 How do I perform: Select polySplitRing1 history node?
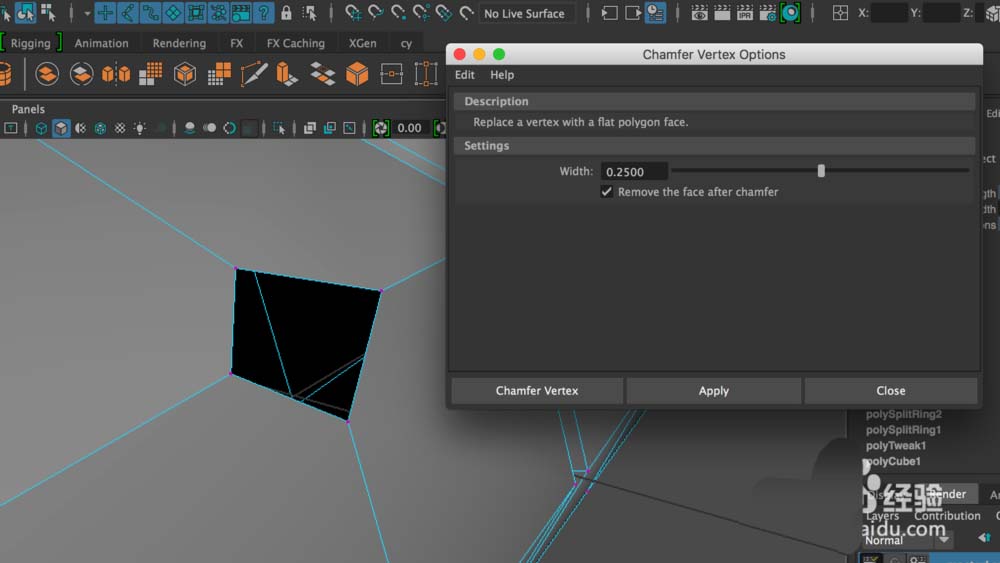pos(903,430)
